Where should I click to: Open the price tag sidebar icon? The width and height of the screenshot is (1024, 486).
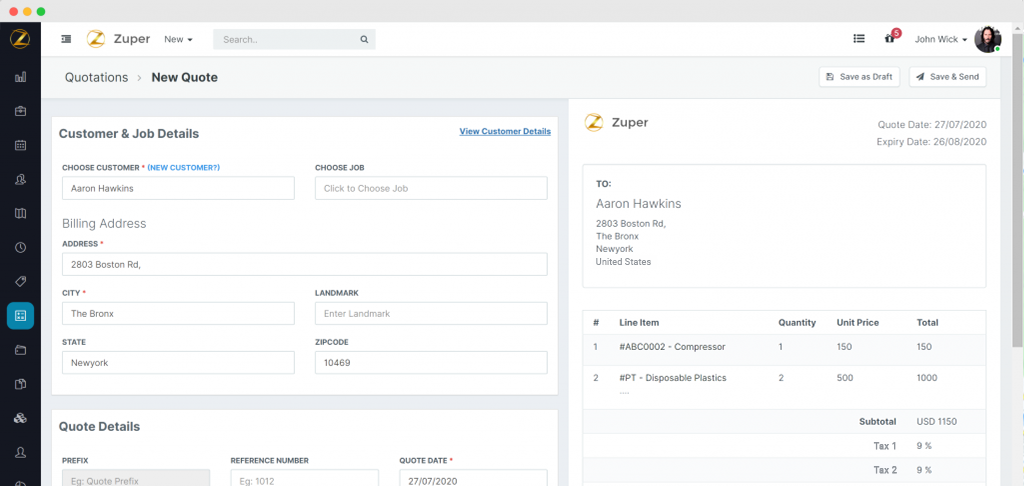pyautogui.click(x=20, y=282)
